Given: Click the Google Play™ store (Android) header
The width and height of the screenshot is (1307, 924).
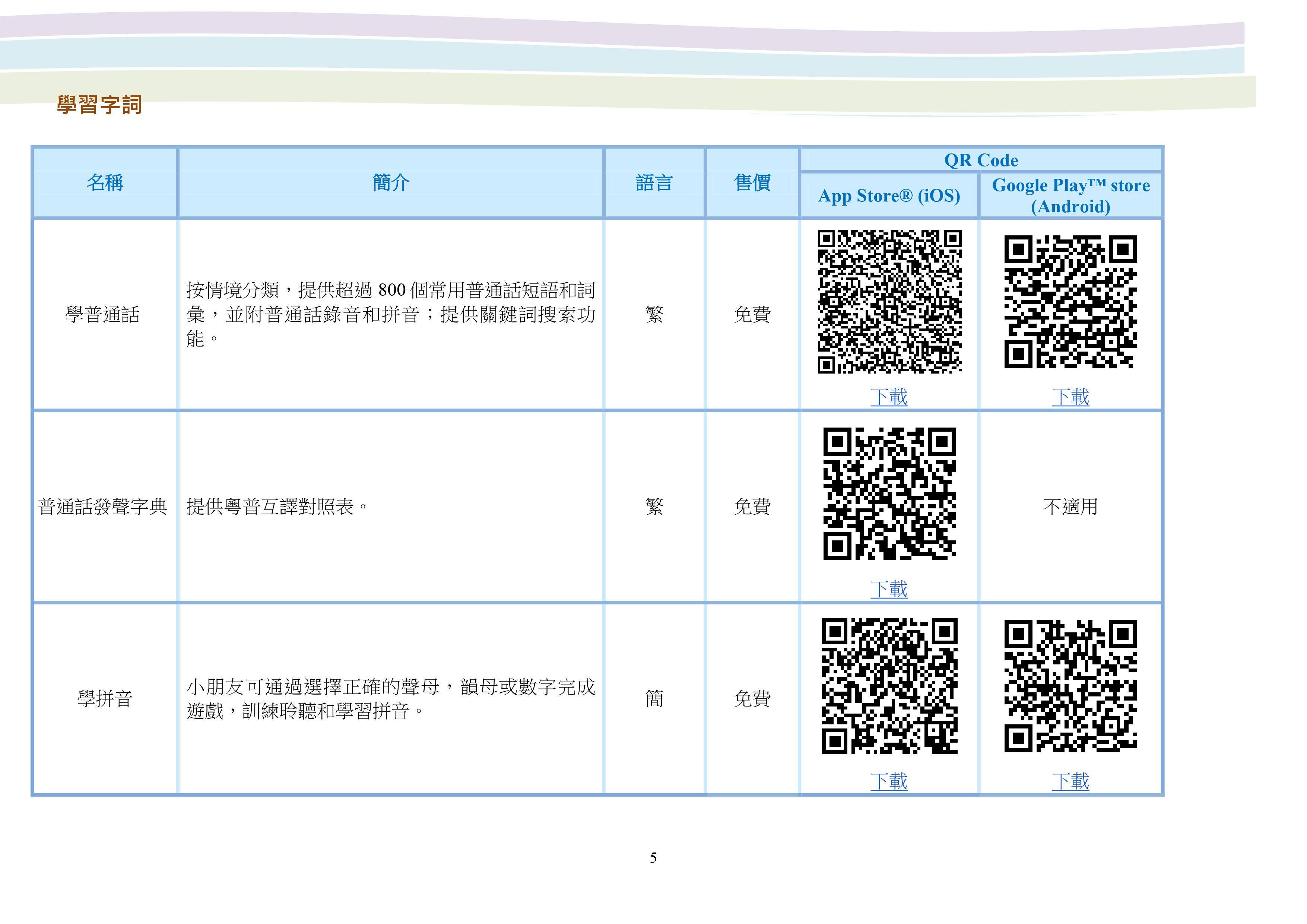Looking at the screenshot, I should click(x=1070, y=195).
